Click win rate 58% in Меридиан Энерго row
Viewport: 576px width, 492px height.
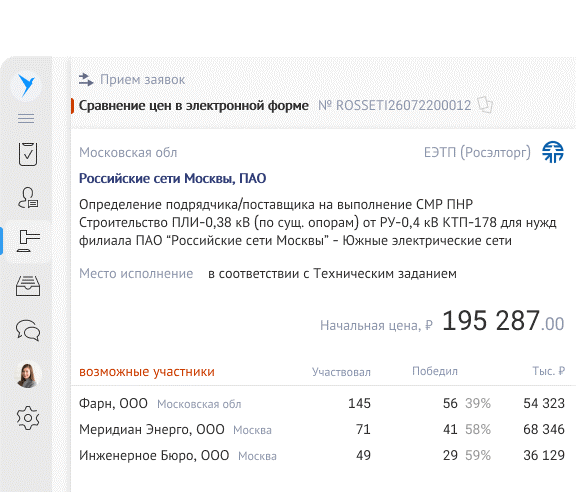(x=478, y=429)
